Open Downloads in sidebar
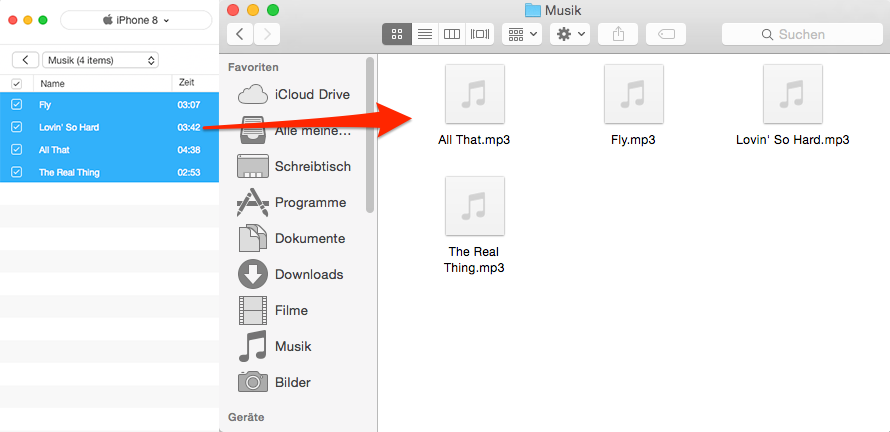 [291, 274]
